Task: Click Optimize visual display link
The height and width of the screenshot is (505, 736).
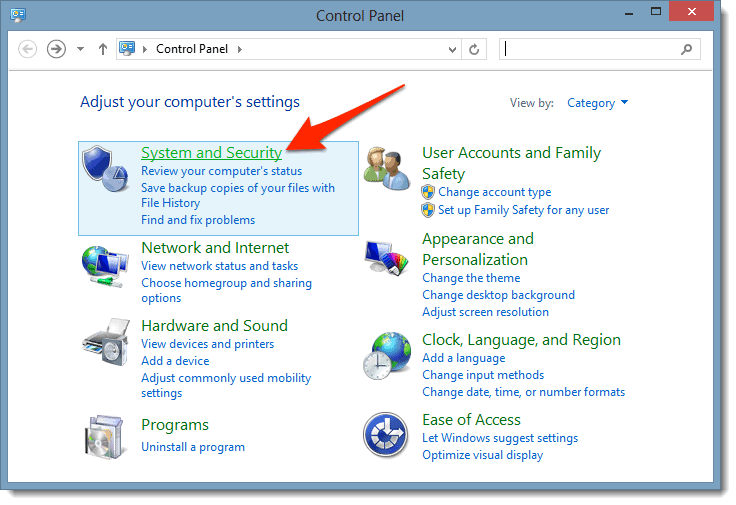Action: (x=483, y=455)
